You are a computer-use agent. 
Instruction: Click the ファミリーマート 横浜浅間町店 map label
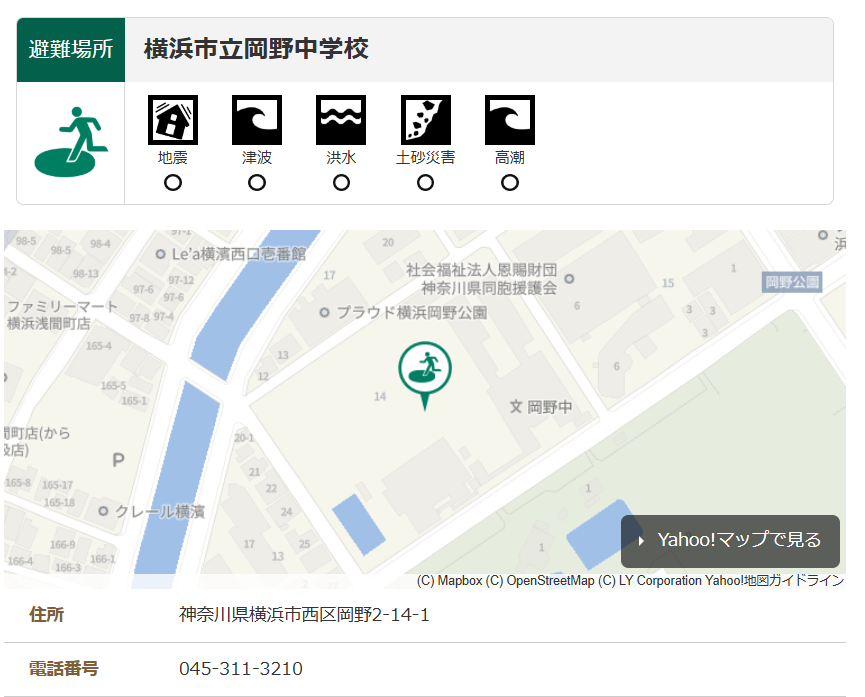(62, 315)
